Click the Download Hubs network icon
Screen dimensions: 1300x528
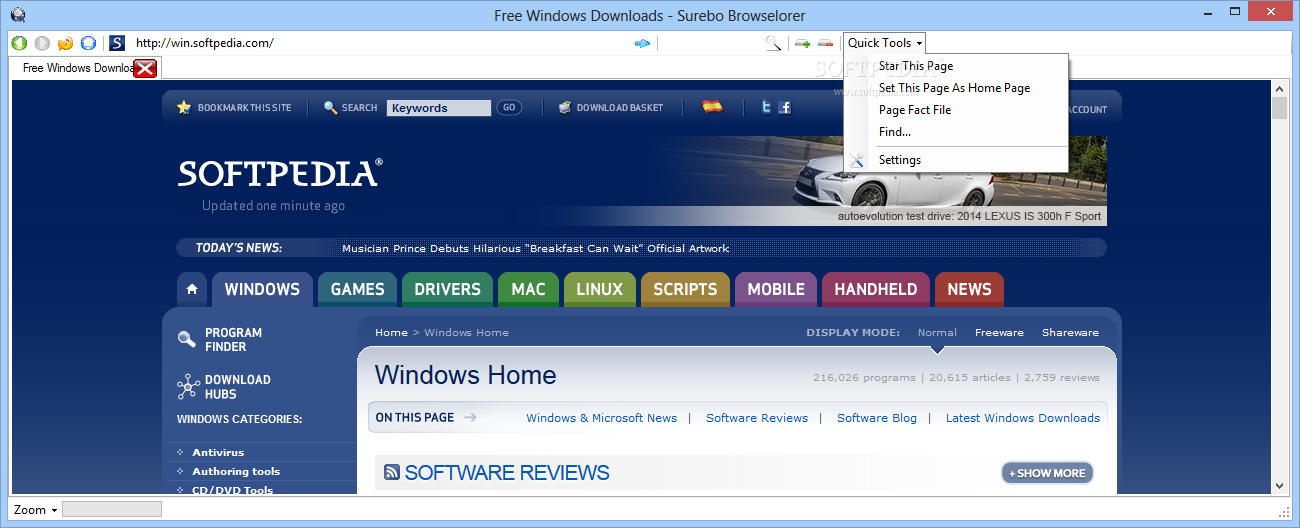coord(187,386)
